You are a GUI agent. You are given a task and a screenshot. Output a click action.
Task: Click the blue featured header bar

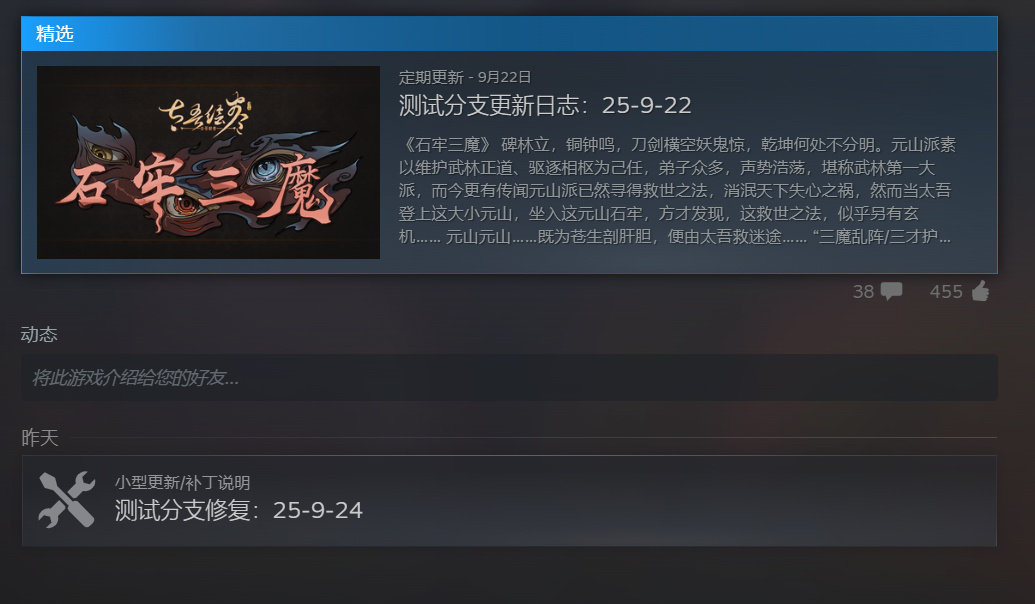(509, 34)
